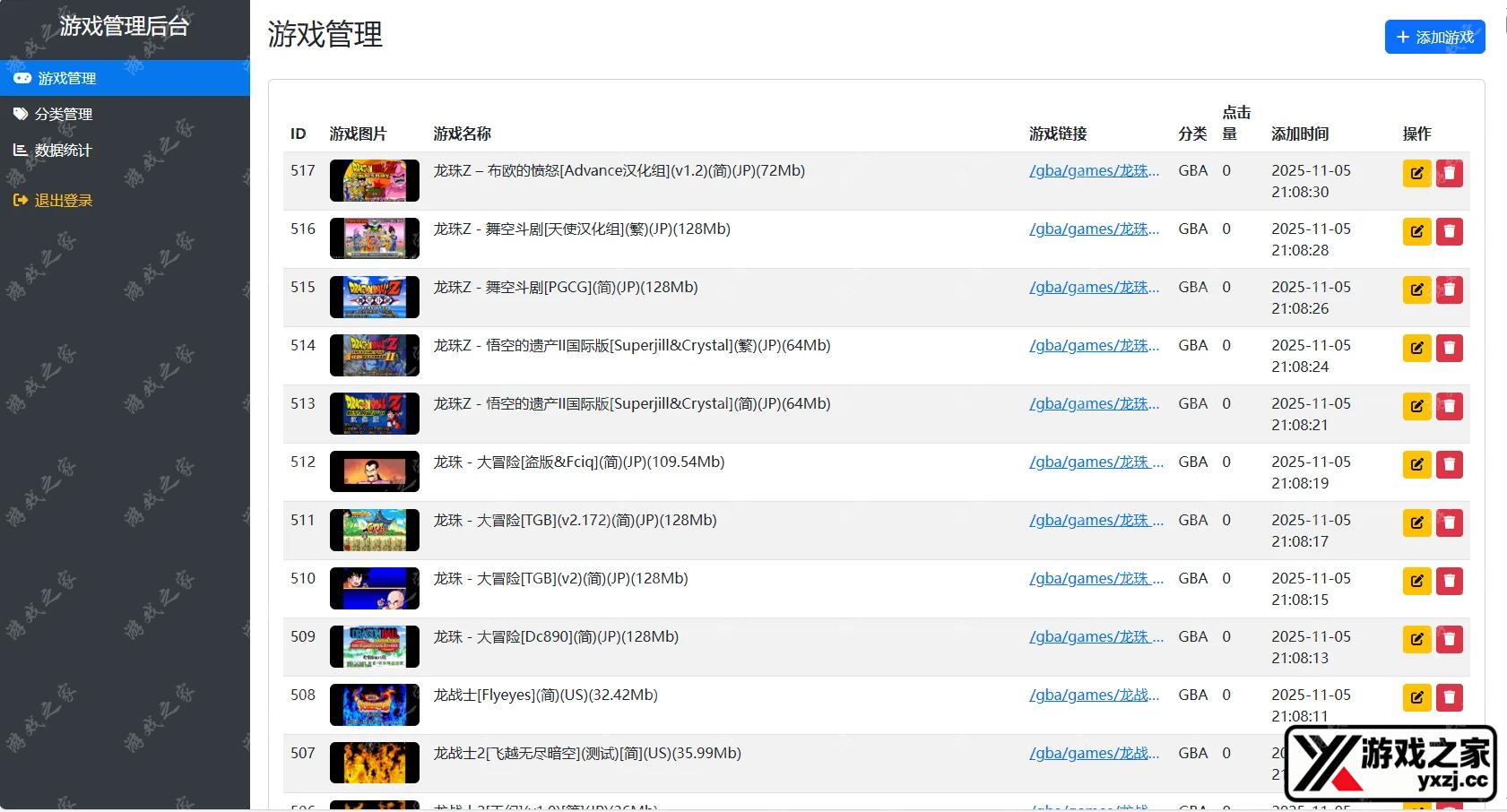1507x812 pixels.
Task: Click the yellow edit icon in row 514
Action: point(1416,349)
